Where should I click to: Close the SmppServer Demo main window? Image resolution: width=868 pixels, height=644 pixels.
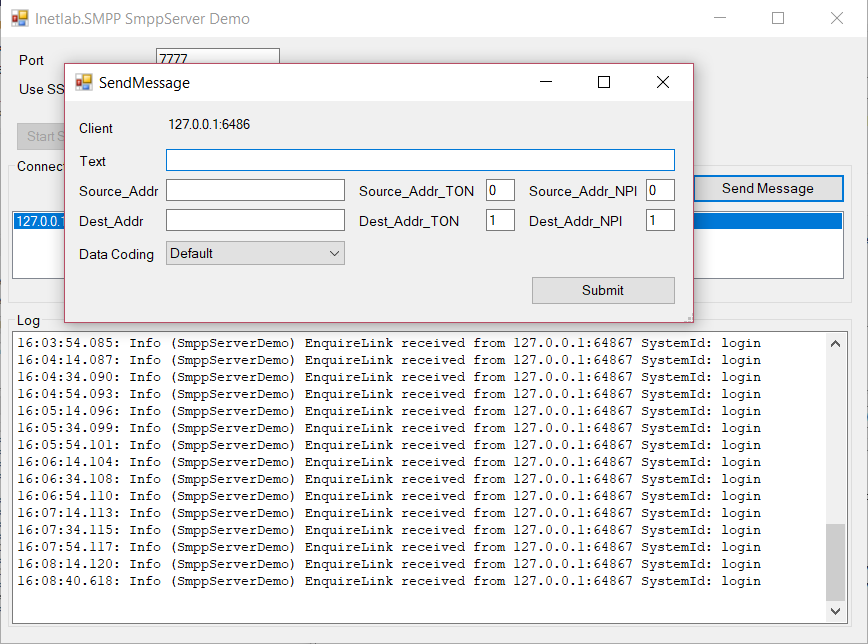tap(837, 18)
